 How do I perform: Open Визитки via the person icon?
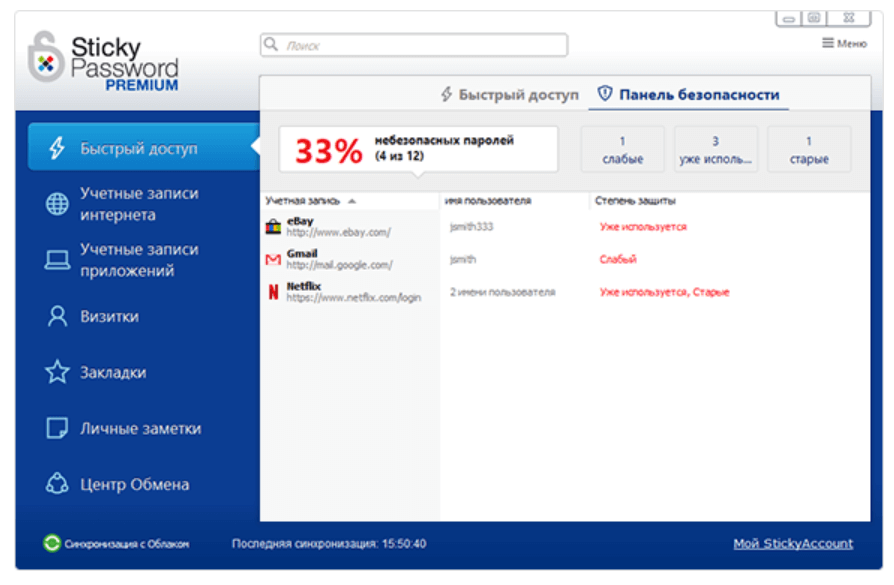tap(57, 316)
